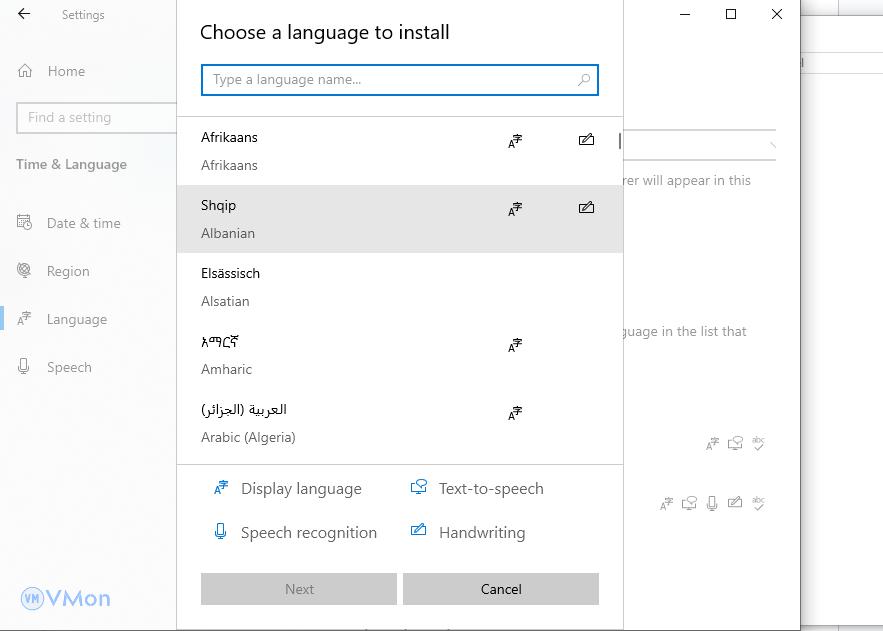
Task: Click the Speech microphone icon in sidebar
Action: 25,367
